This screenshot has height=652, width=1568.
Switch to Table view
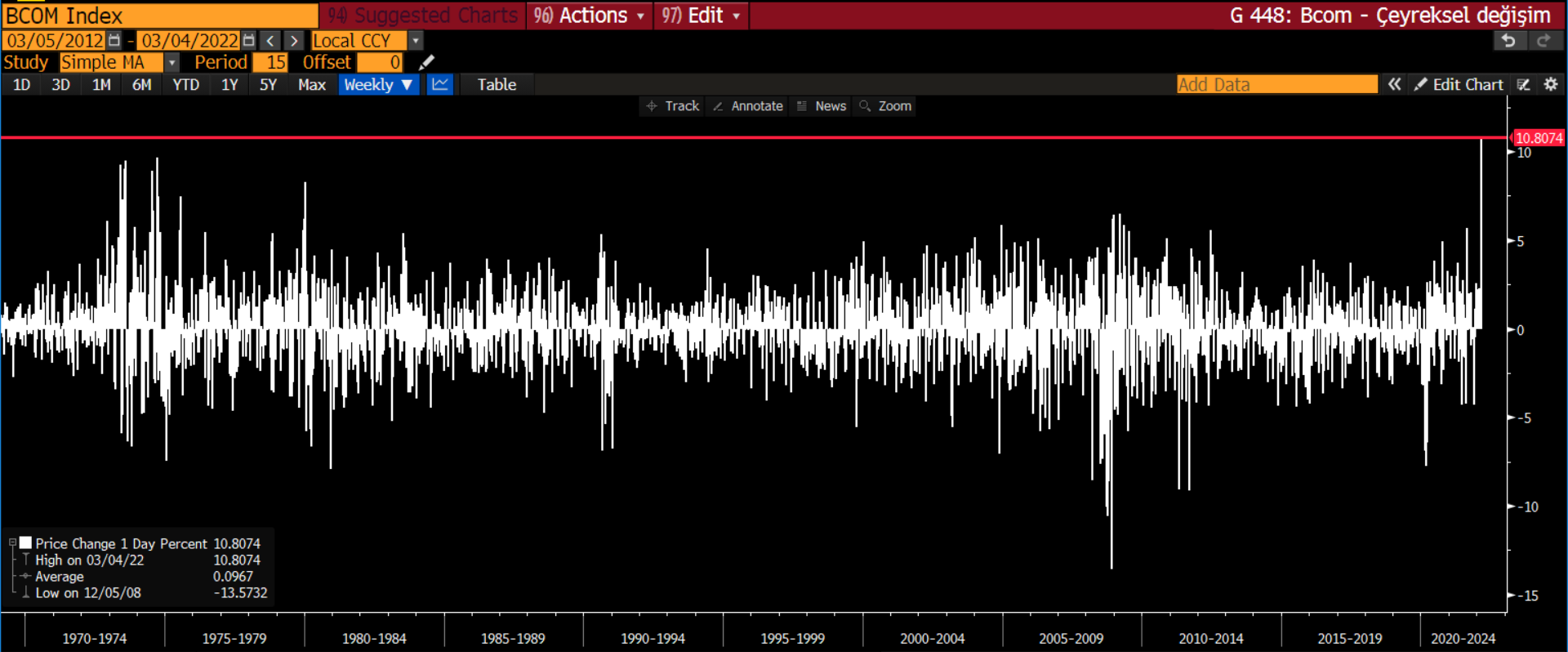[x=497, y=84]
